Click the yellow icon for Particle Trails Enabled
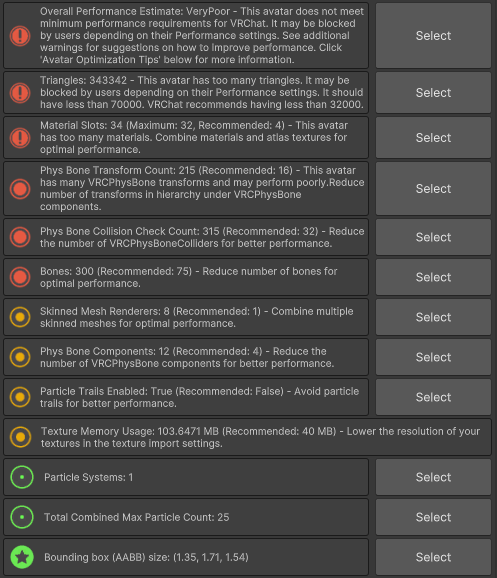Viewport: 497px width, 578px height. [x=20, y=397]
